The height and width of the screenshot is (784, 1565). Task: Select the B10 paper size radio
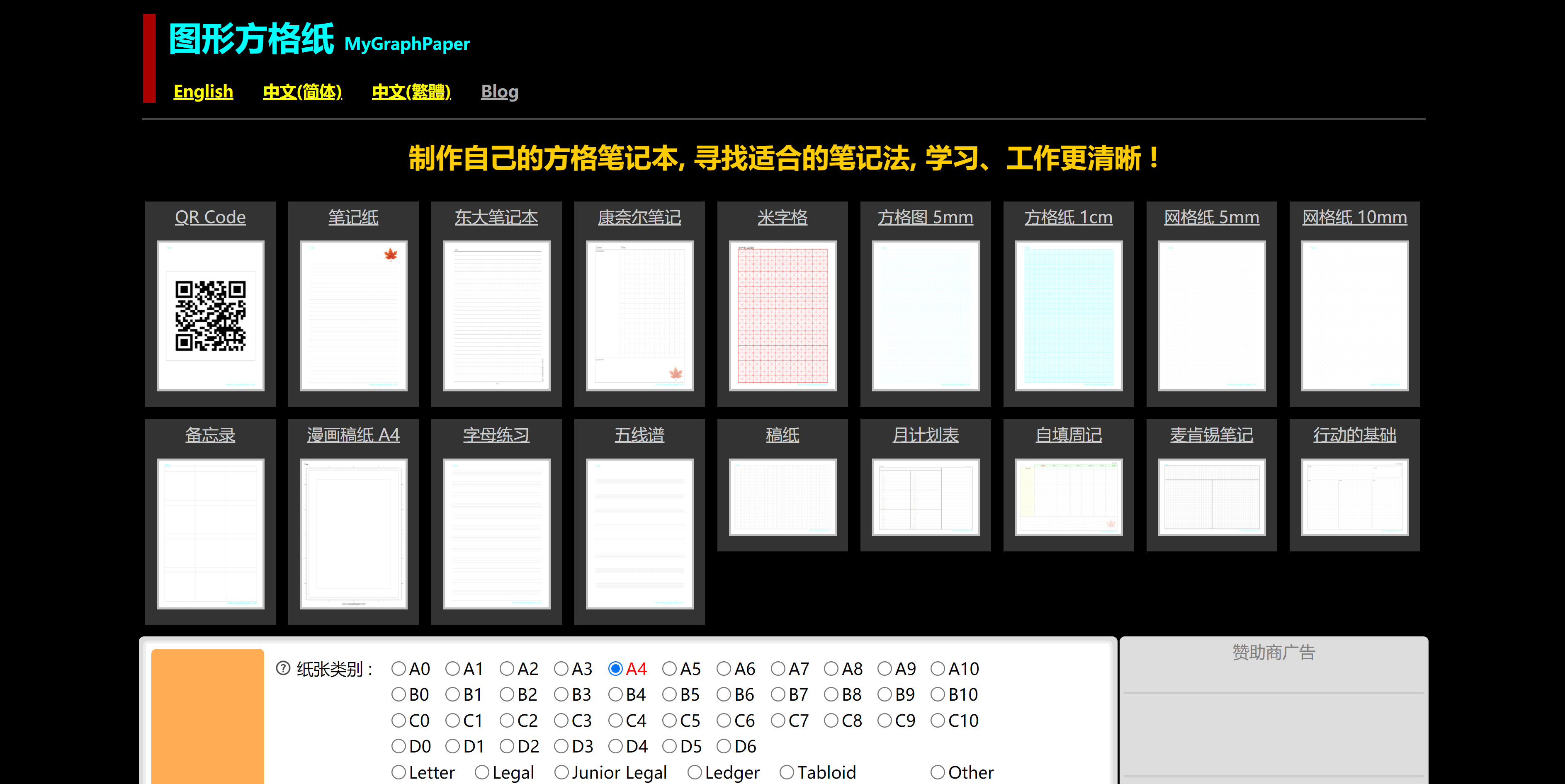[x=938, y=694]
